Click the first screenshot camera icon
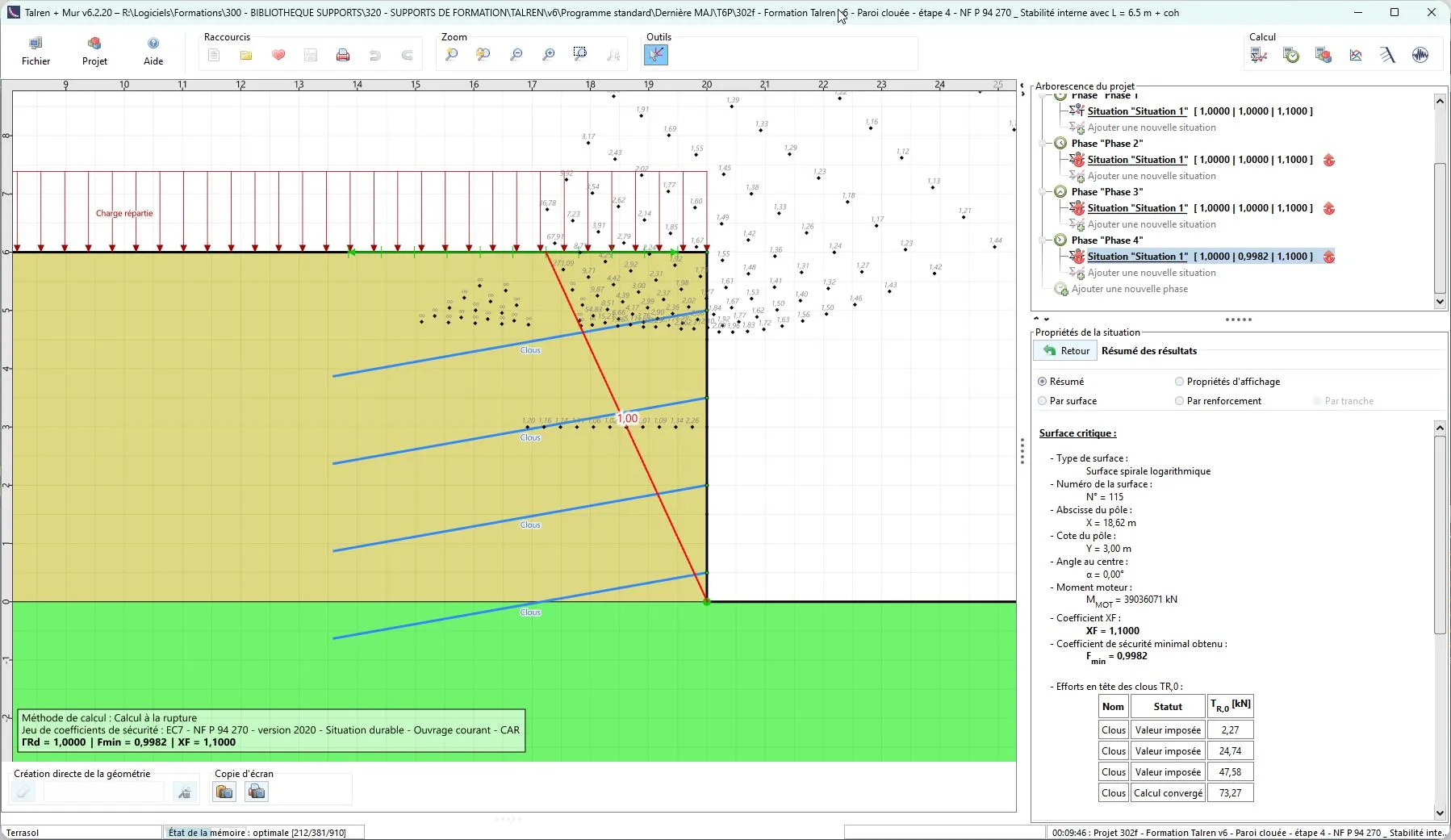 coord(224,792)
